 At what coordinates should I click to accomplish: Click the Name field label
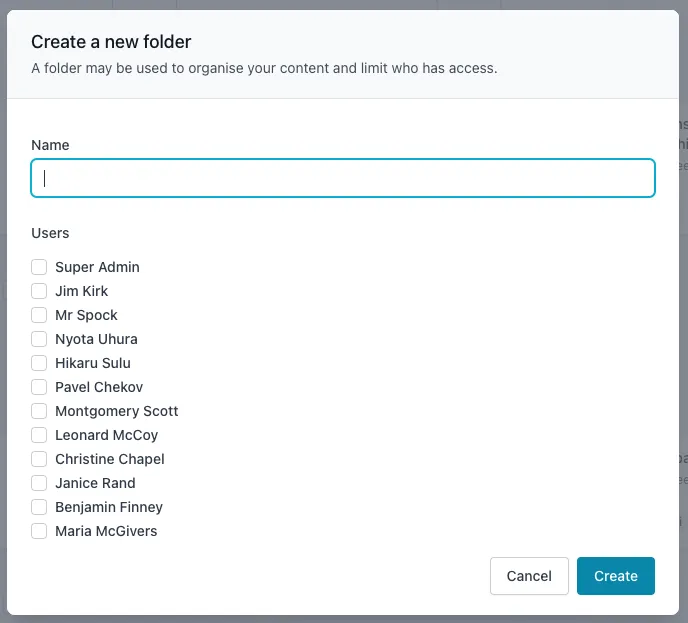click(x=50, y=145)
